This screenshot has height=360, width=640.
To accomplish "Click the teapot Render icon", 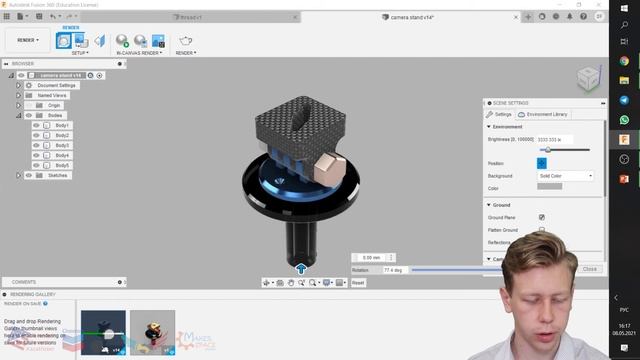I will [186, 41].
